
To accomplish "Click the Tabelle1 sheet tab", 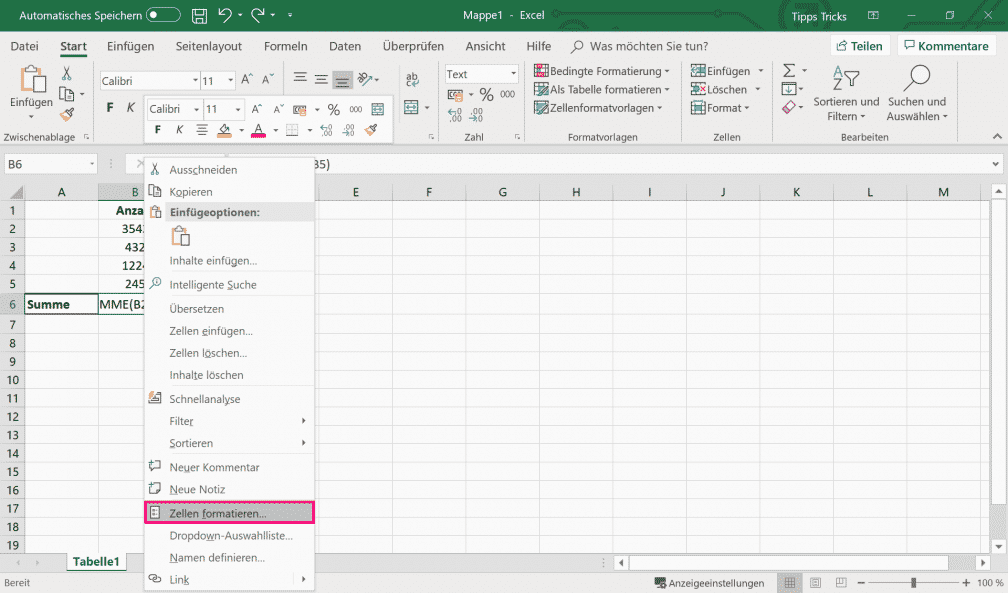I will [96, 561].
